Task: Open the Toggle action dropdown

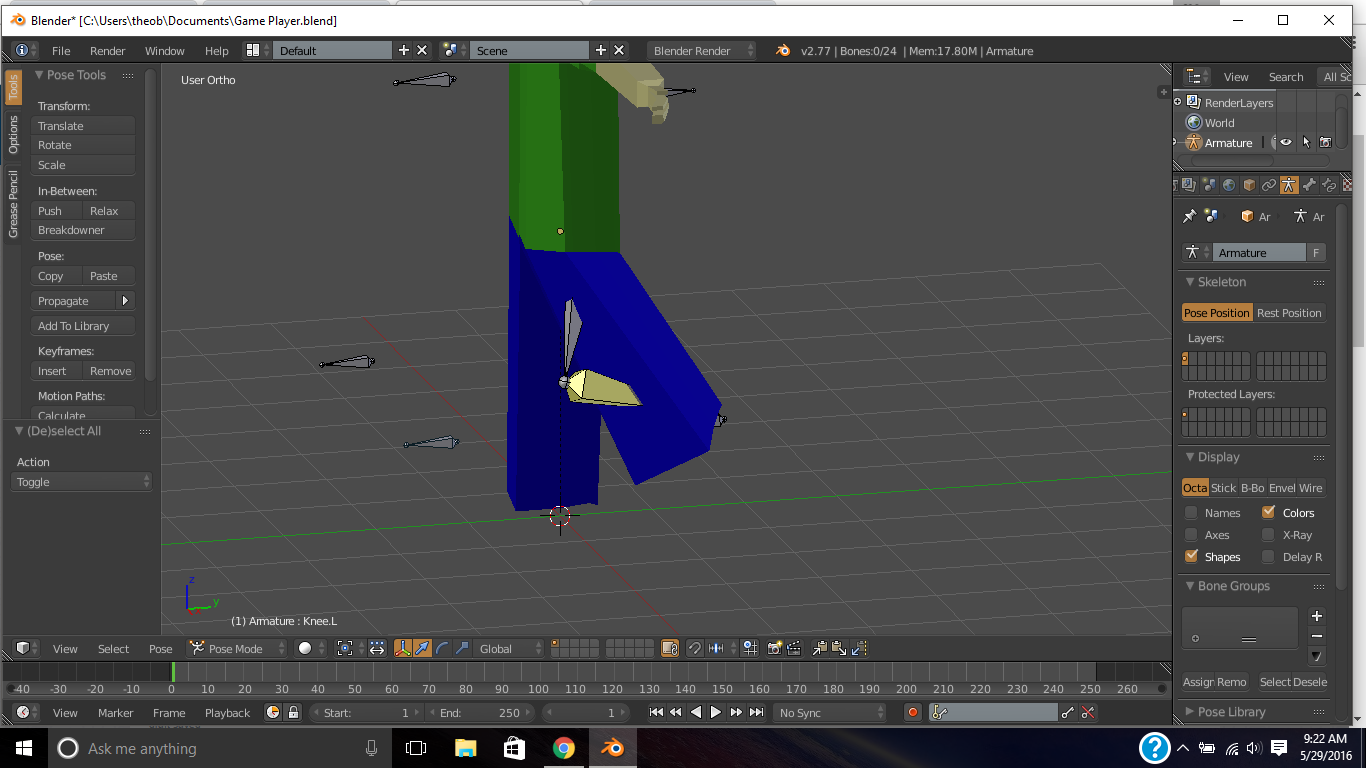Action: click(81, 482)
